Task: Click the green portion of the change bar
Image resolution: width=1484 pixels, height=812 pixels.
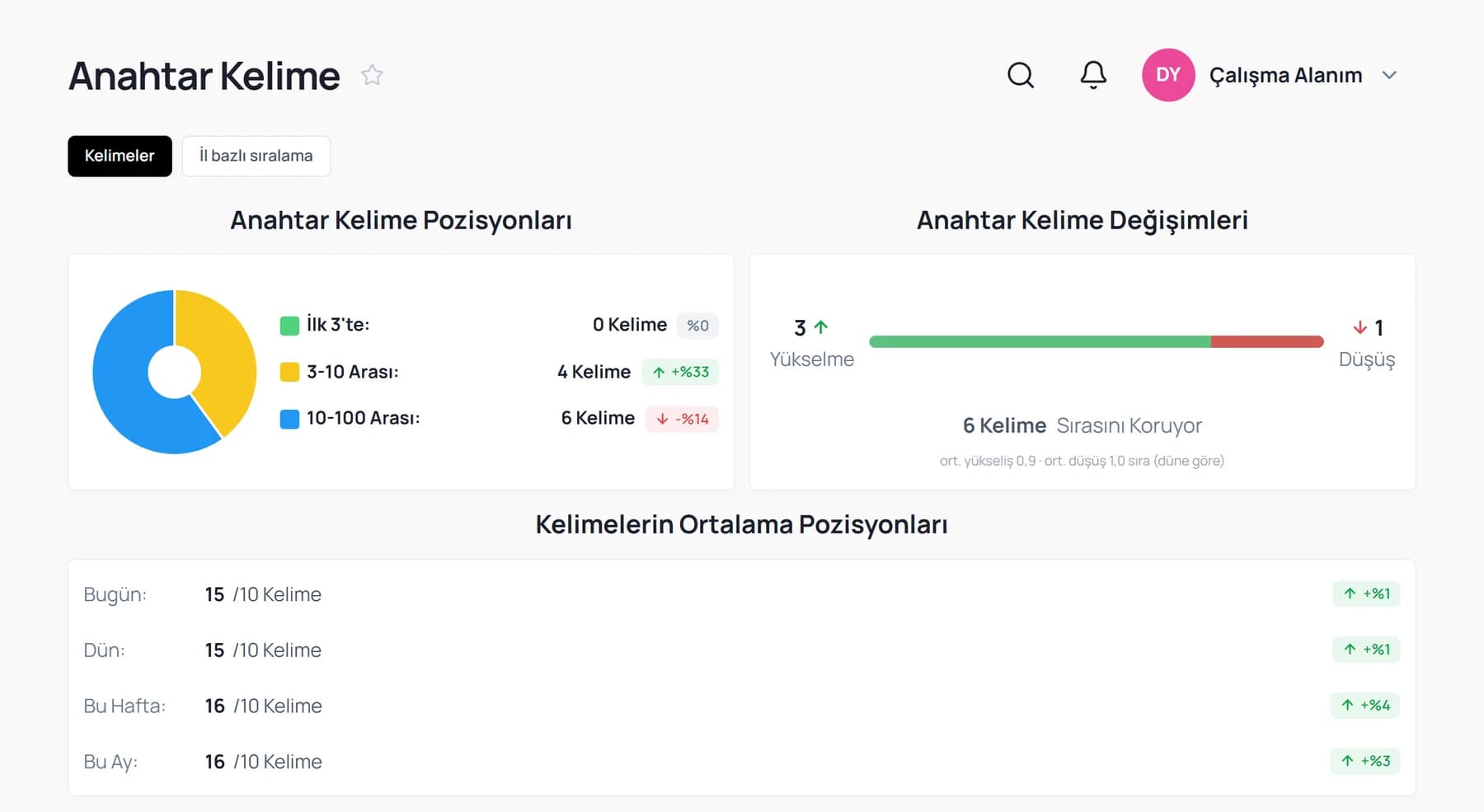Action: 1040,341
